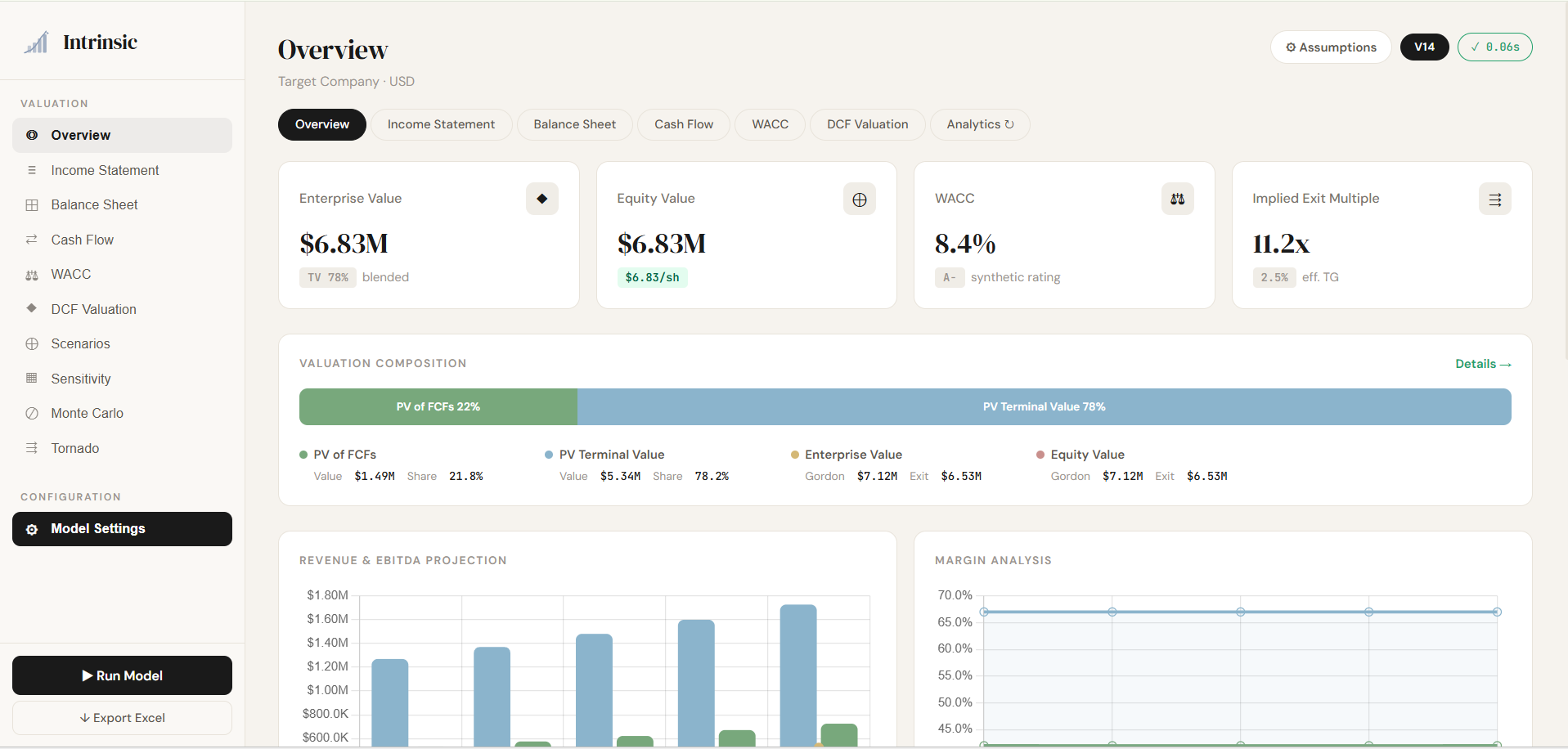Click the Intrinsic logo chart icon
Image resolution: width=1568 pixels, height=749 pixels.
[x=36, y=43]
